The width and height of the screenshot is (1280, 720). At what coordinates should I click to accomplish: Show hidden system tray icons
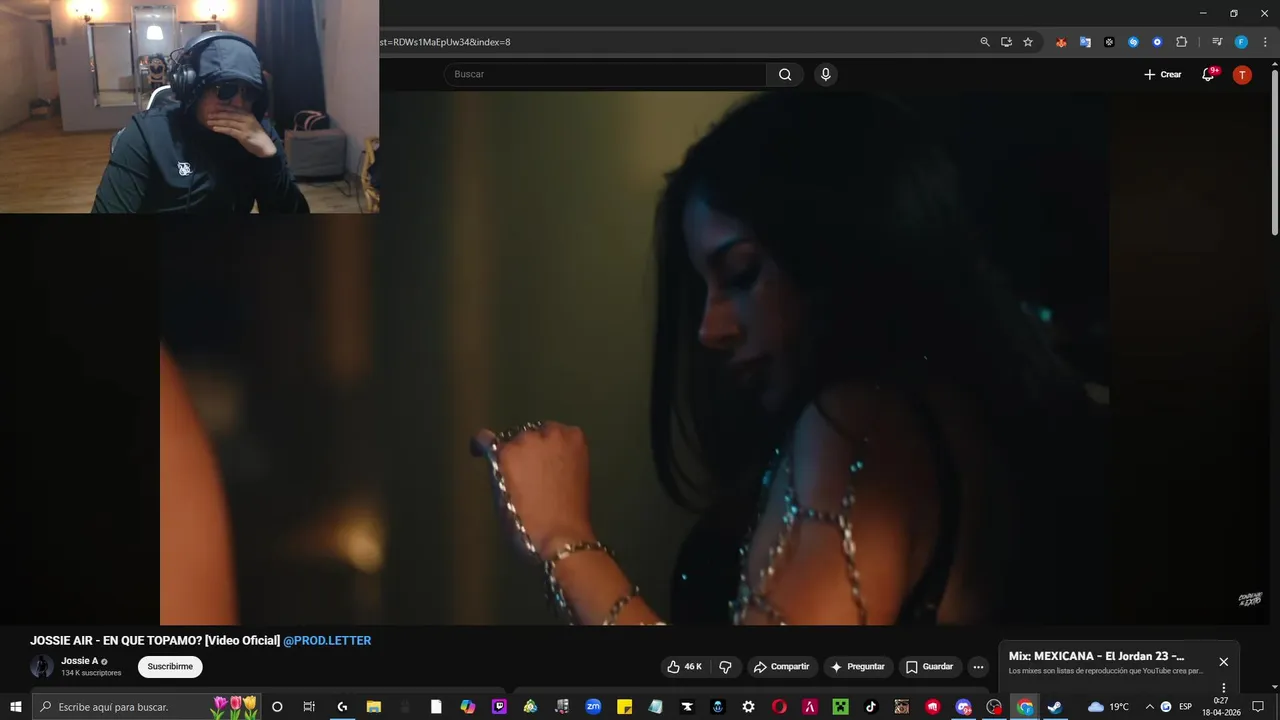tap(1150, 707)
